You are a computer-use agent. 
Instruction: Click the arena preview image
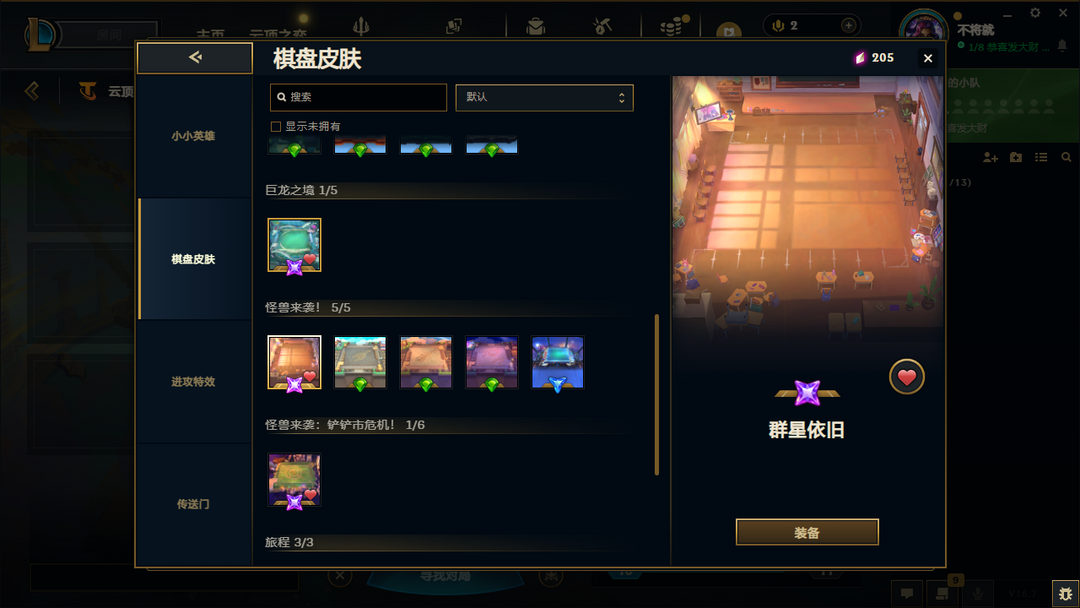(x=807, y=209)
